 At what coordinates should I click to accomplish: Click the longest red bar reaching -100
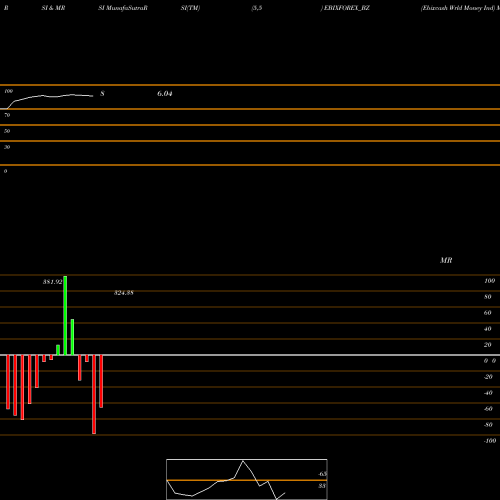94,394
